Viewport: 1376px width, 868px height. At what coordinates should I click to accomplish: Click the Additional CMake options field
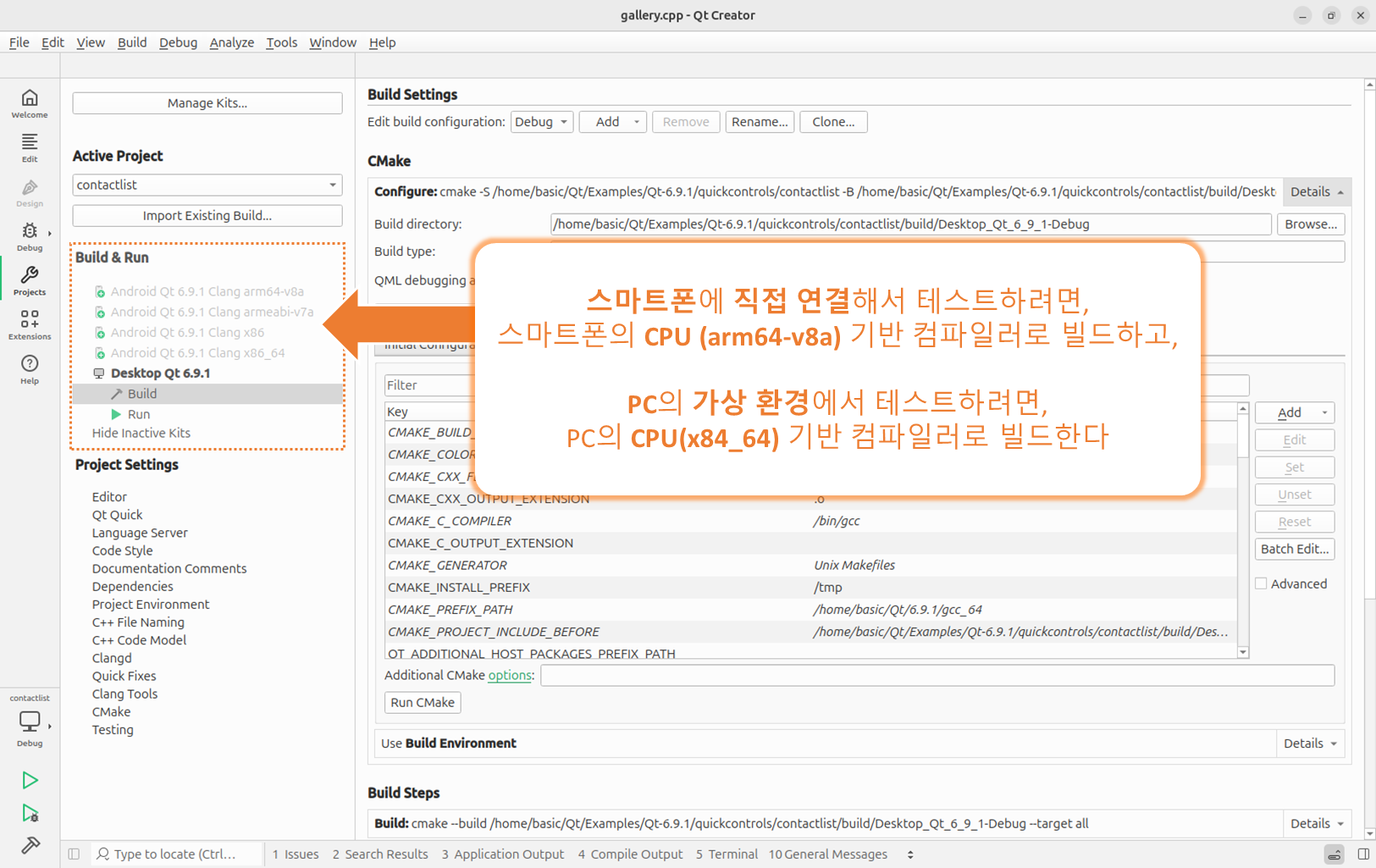[937, 675]
